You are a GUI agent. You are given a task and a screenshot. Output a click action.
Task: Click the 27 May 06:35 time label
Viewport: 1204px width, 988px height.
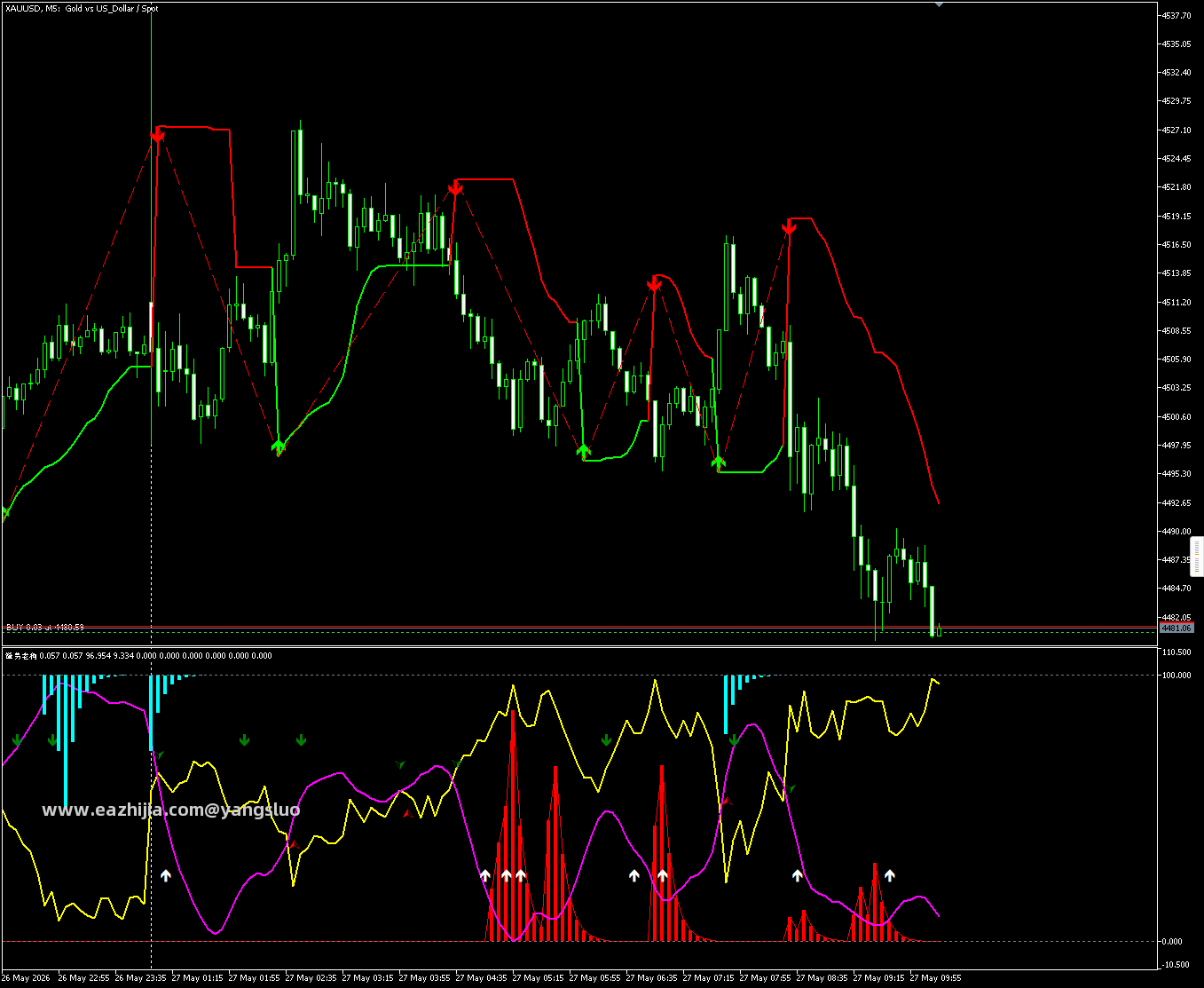651,978
